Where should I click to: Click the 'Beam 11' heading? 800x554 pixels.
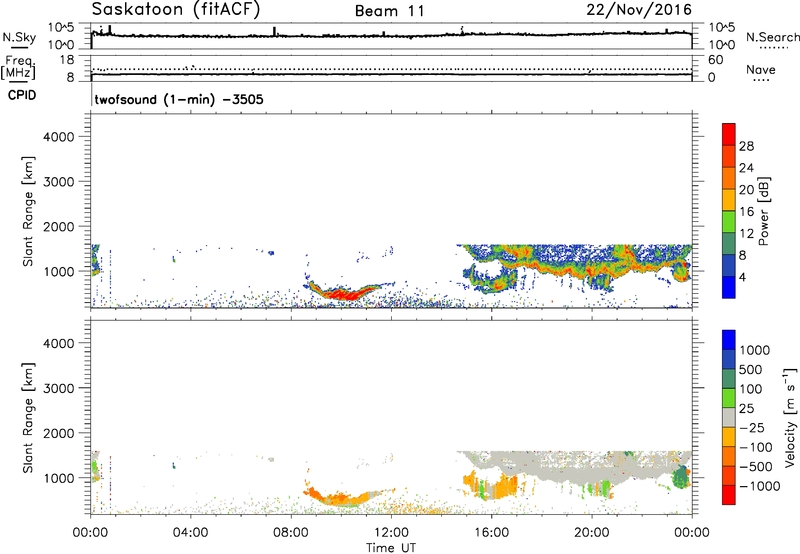390,11
